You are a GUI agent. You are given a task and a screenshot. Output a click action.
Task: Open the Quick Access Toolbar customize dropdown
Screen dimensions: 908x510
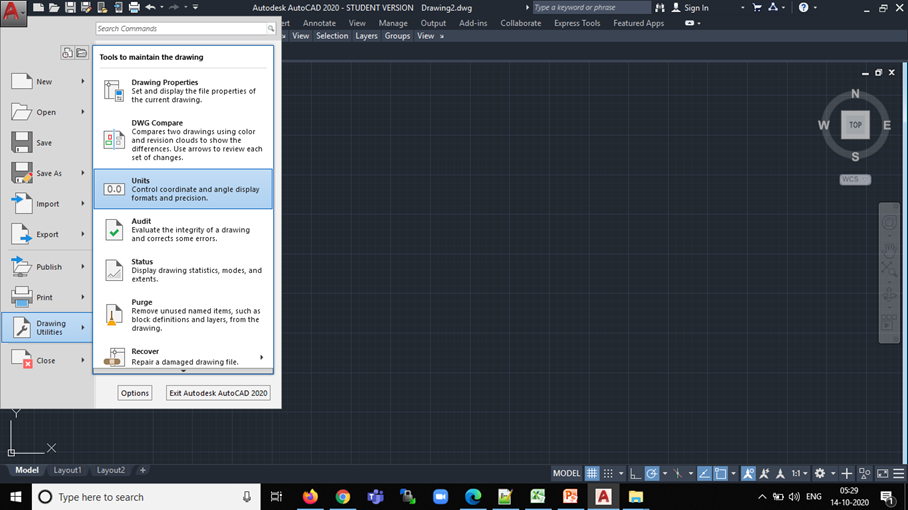coord(195,8)
